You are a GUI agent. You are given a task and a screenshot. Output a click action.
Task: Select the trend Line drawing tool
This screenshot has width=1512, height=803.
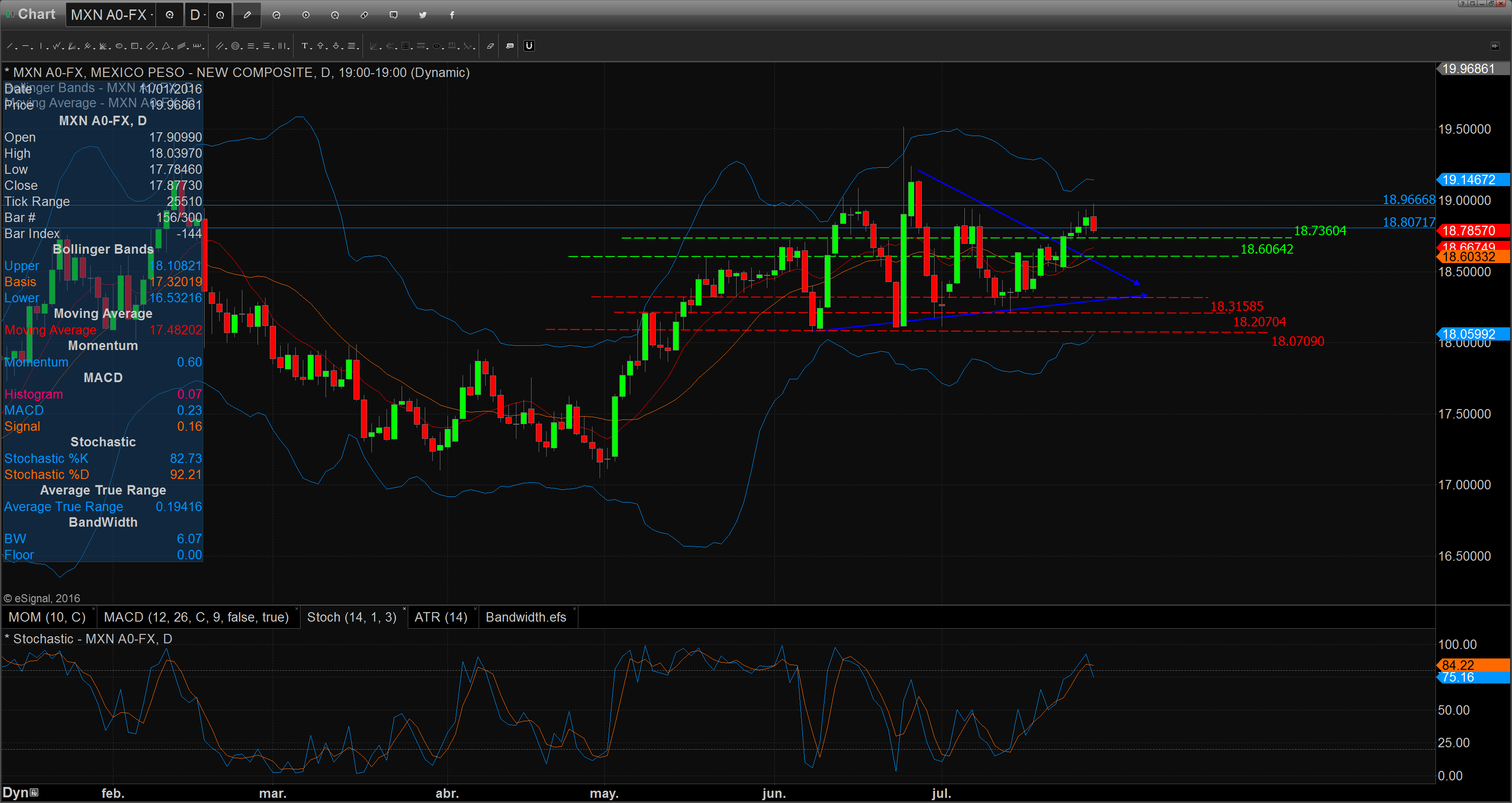tap(9, 46)
